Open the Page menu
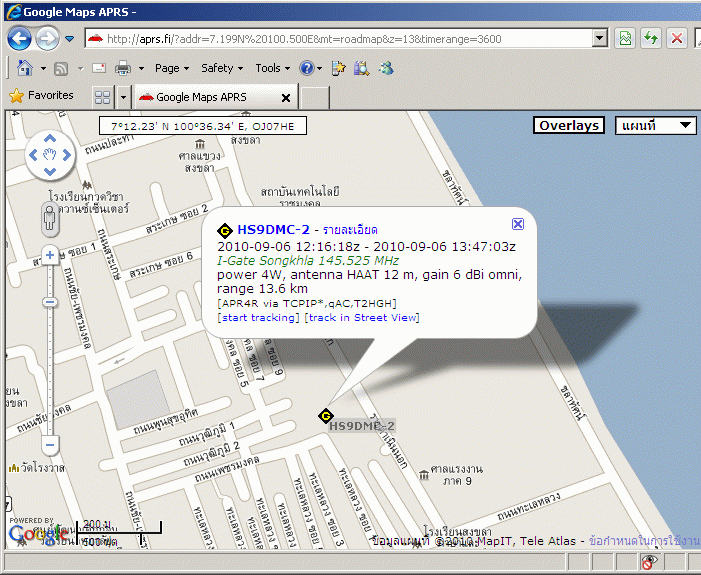 pos(172,68)
